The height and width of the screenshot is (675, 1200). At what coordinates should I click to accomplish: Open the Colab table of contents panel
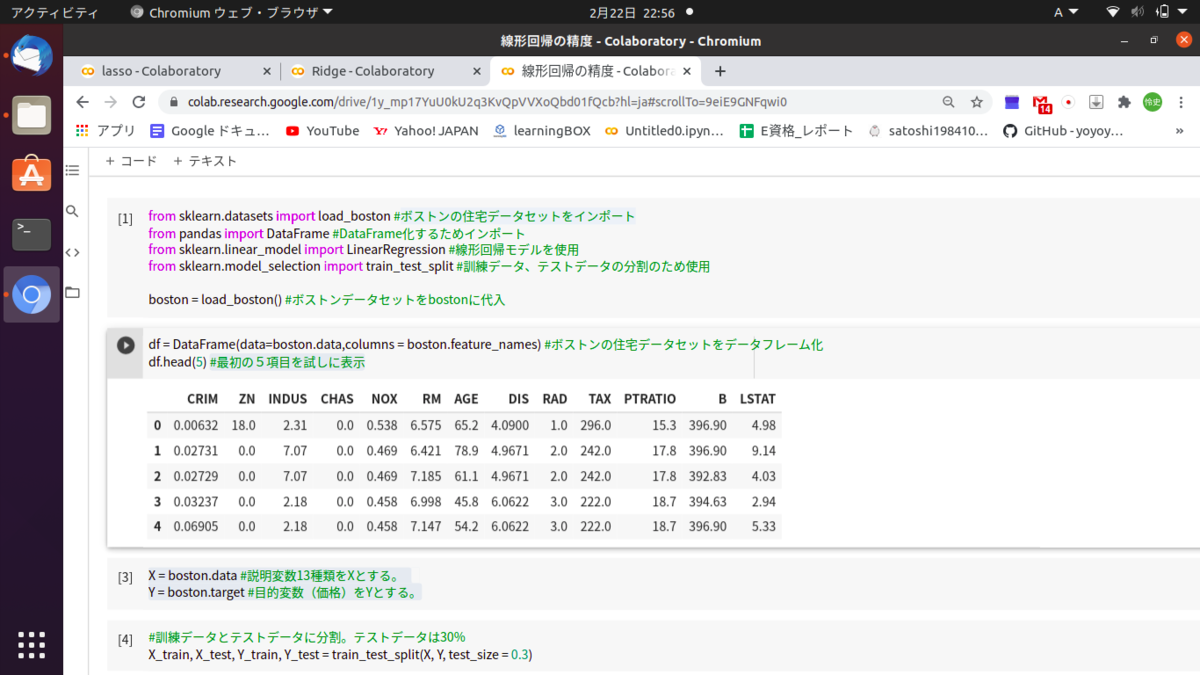coord(72,171)
